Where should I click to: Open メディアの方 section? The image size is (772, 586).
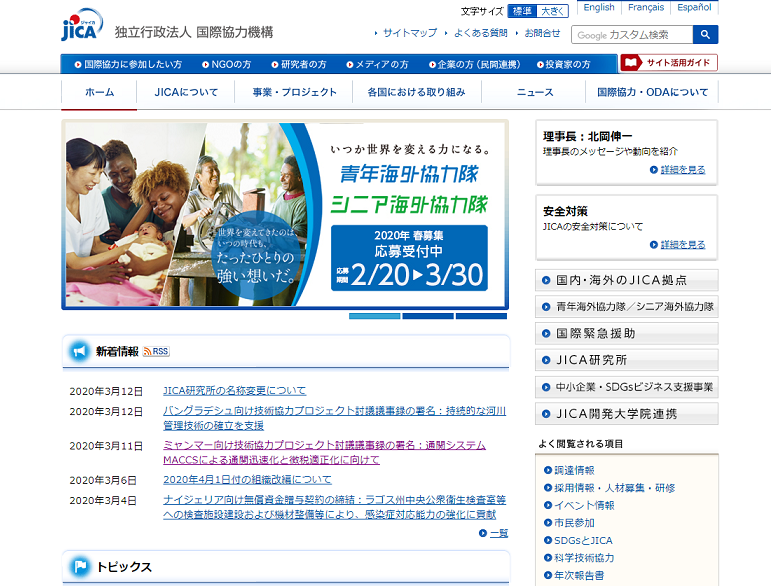(377, 65)
